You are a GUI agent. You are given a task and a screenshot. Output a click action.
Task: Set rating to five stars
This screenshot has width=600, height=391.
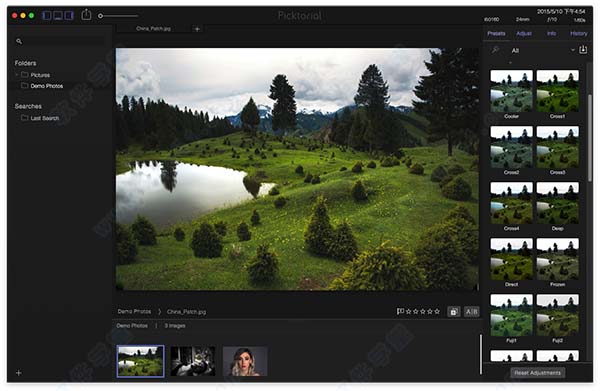437,311
